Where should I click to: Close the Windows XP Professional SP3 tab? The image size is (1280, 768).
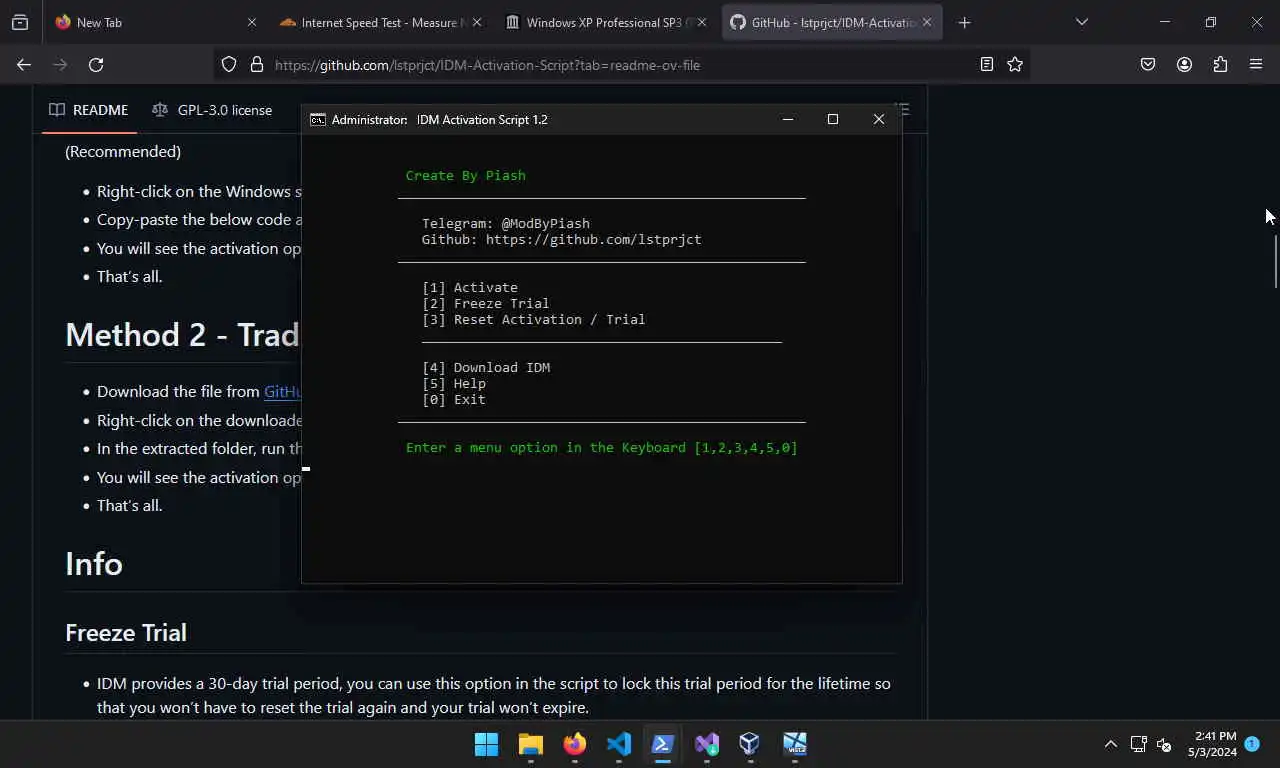tap(701, 22)
